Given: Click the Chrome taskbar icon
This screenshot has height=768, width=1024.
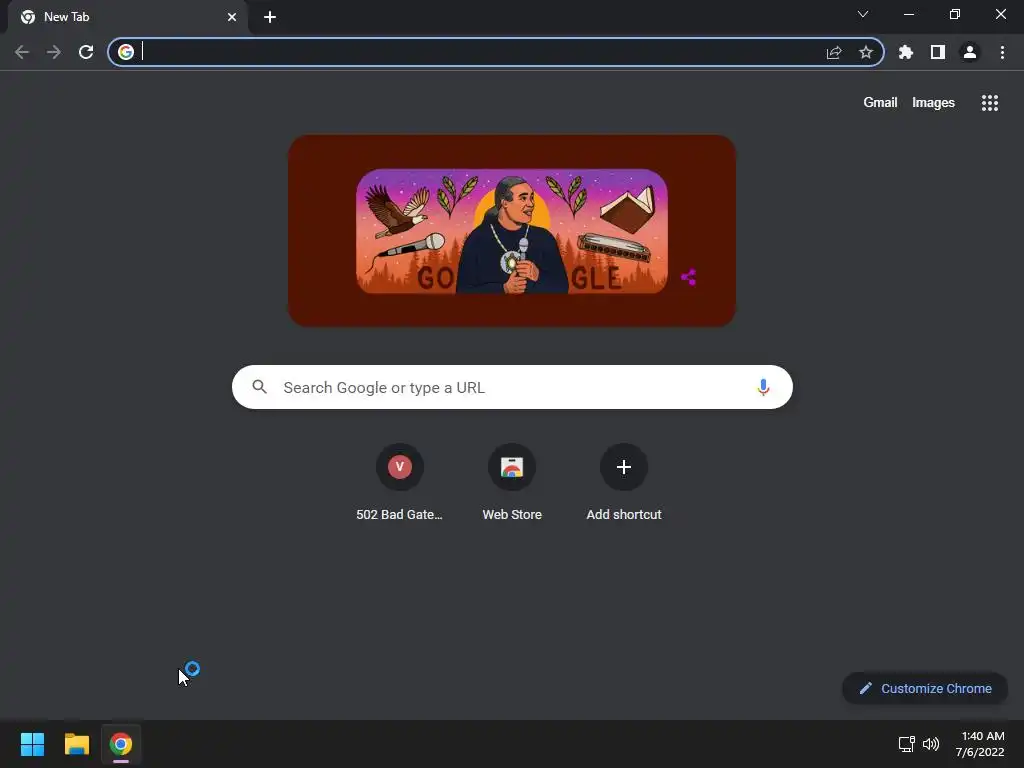Looking at the screenshot, I should pyautogui.click(x=121, y=744).
